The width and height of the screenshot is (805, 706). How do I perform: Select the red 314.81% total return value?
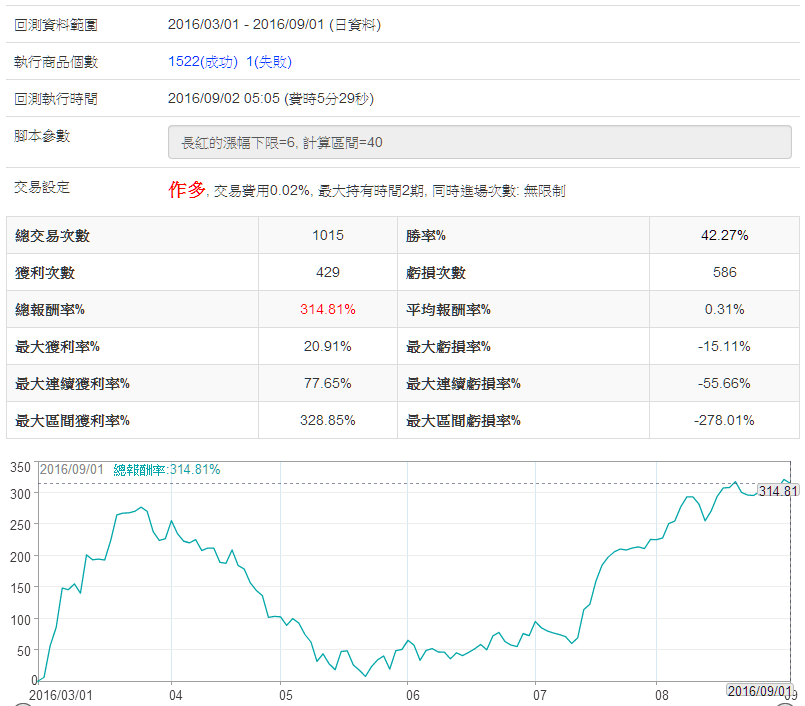pyautogui.click(x=328, y=309)
